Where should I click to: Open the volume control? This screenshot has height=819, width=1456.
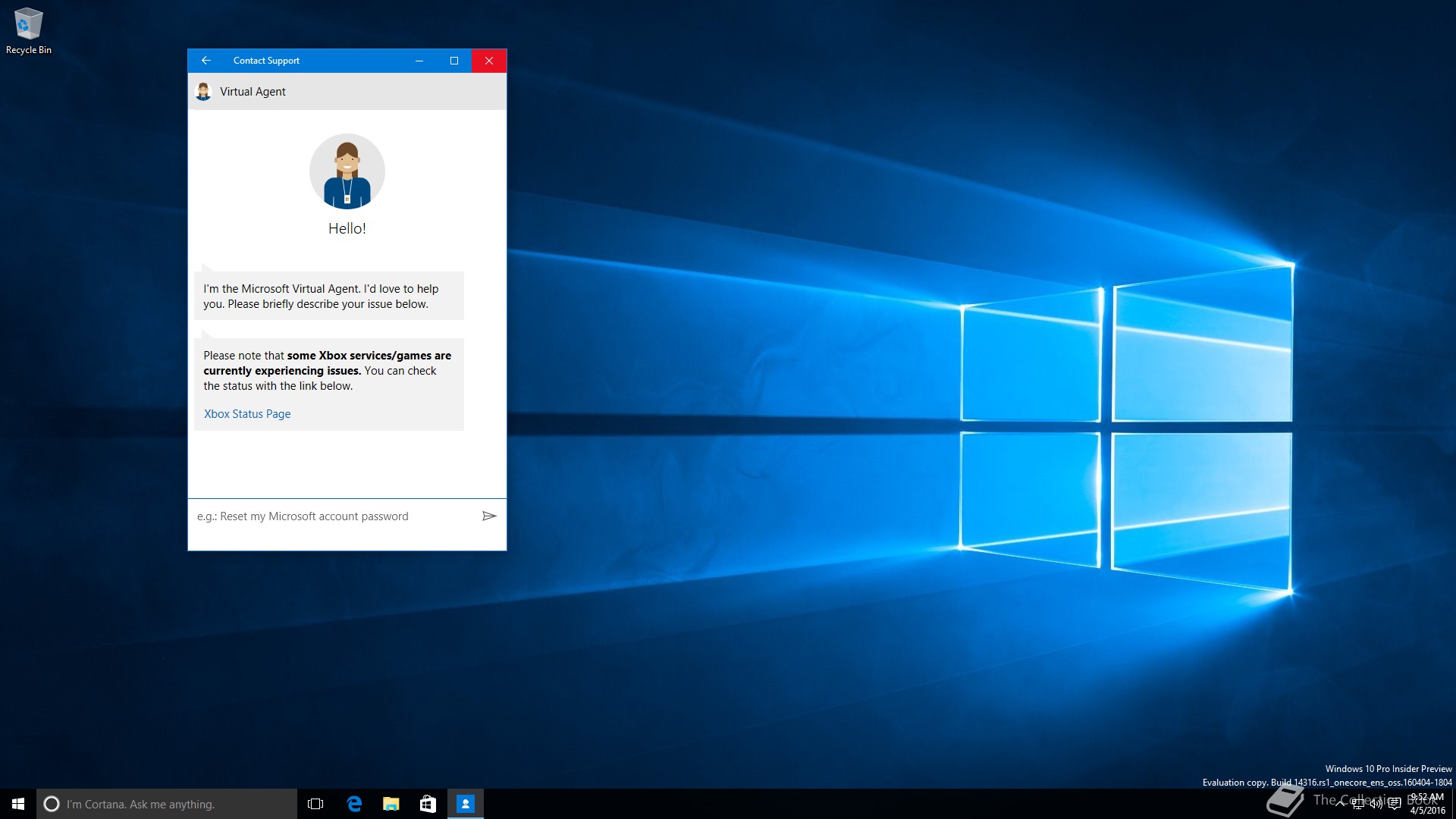(1376, 804)
